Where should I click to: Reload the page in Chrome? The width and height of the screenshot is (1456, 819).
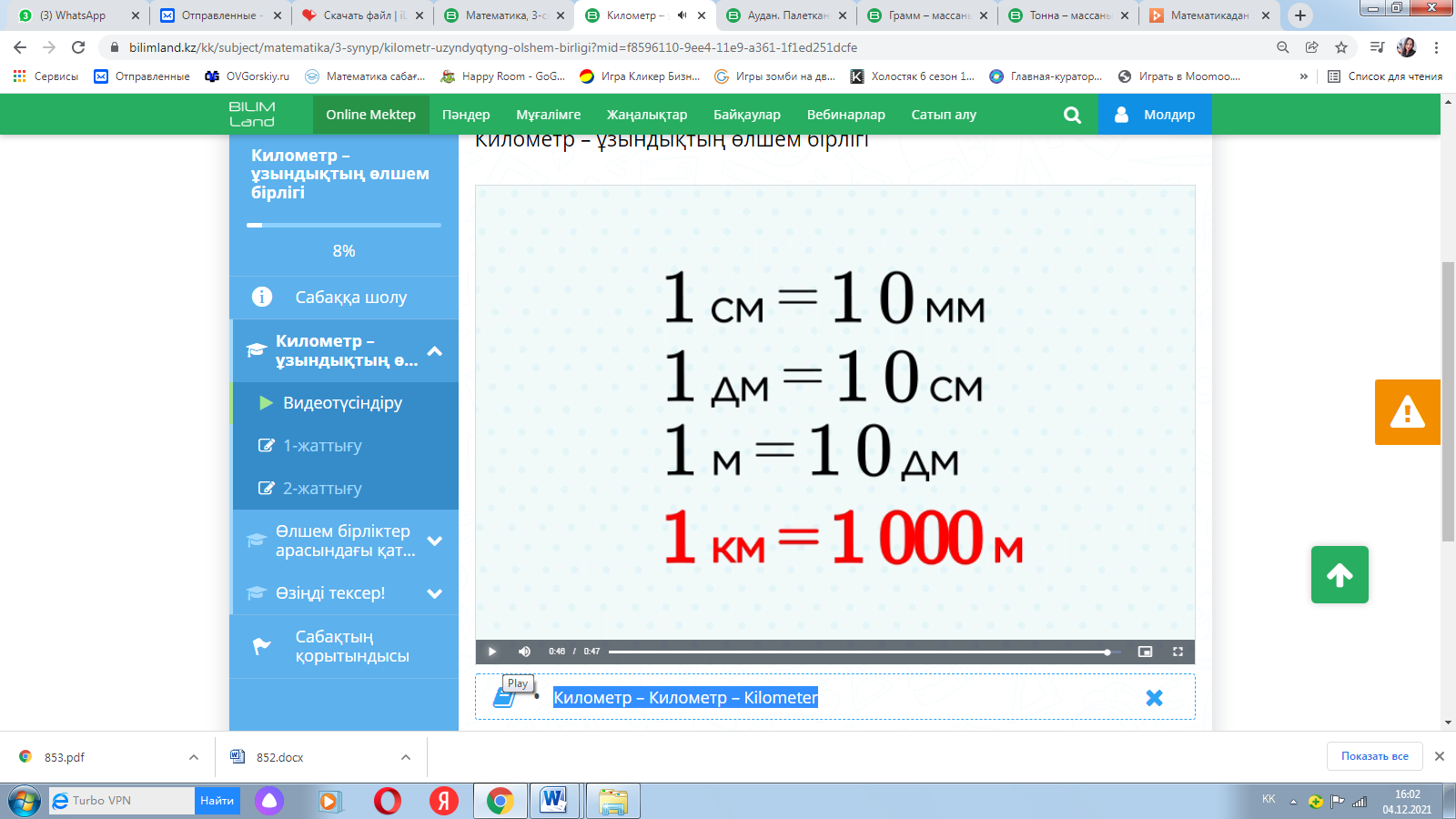pyautogui.click(x=78, y=47)
